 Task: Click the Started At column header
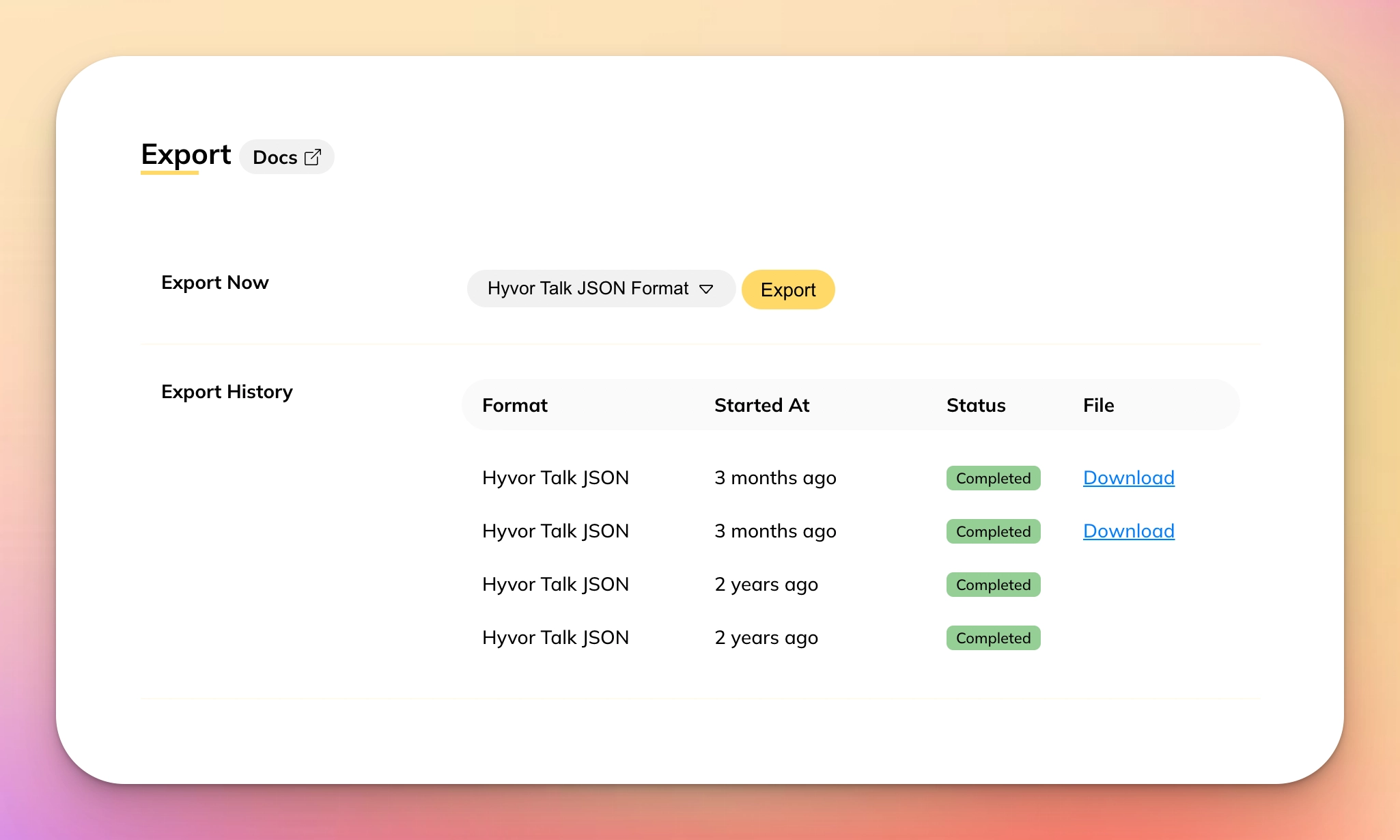[x=762, y=406]
